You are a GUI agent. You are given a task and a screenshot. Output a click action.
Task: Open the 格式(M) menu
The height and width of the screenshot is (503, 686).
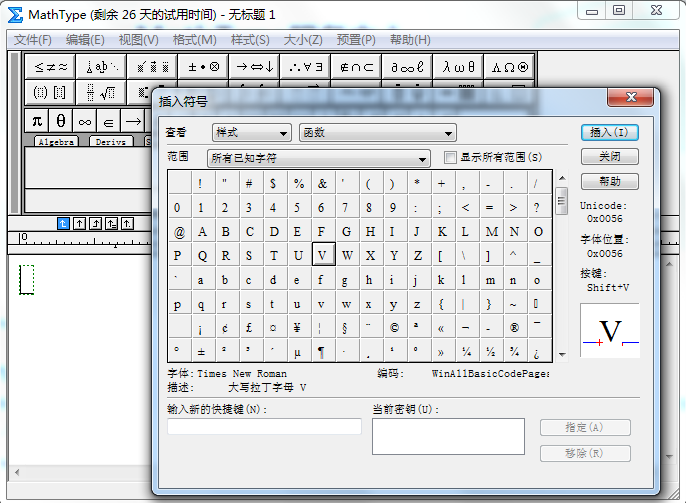195,40
